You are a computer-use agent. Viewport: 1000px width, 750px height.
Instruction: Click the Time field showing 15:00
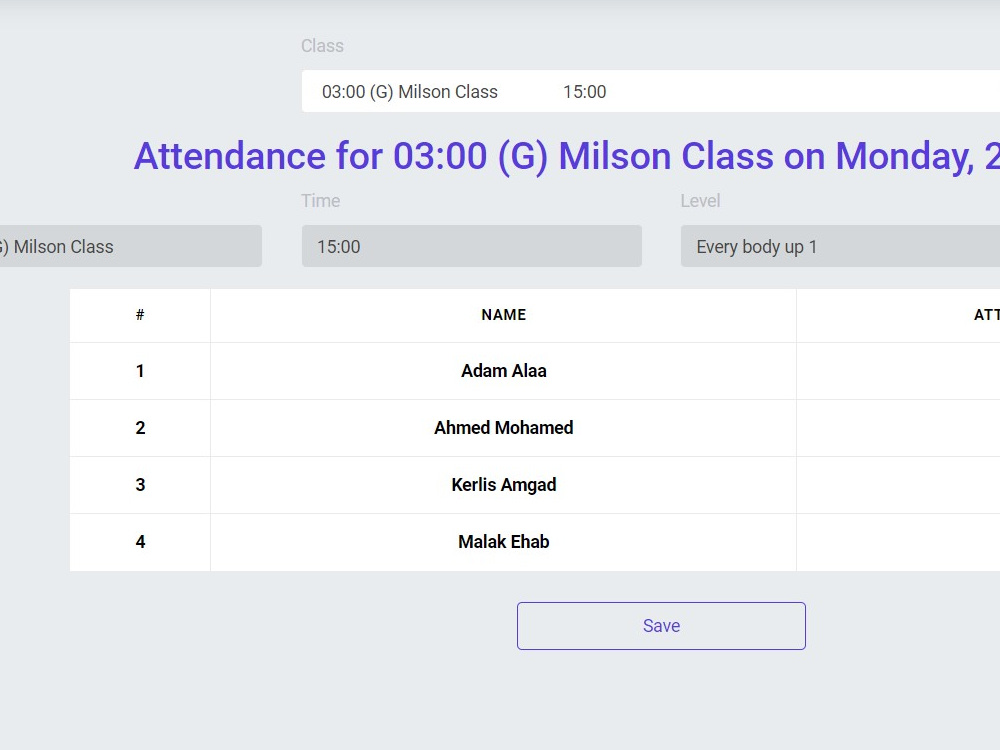coord(471,246)
